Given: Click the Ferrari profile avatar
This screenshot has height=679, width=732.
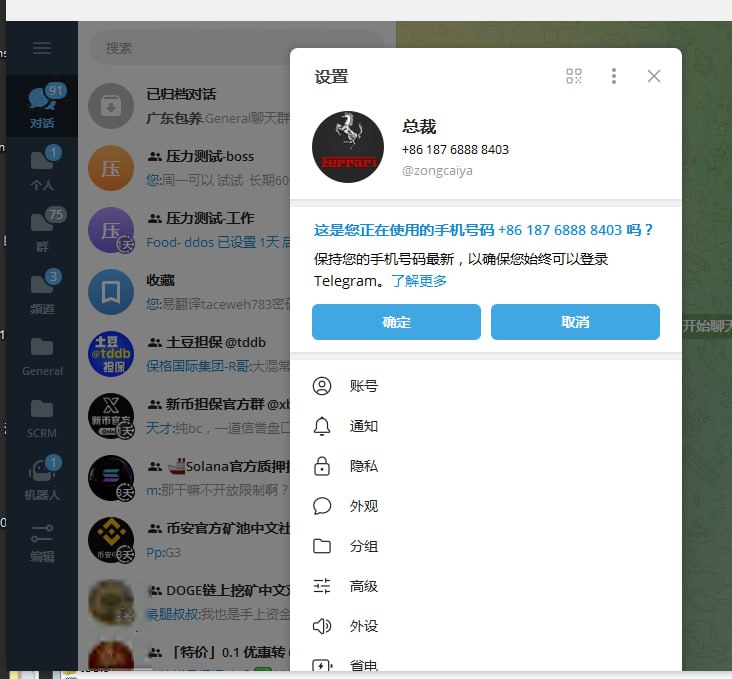Looking at the screenshot, I should (x=348, y=147).
